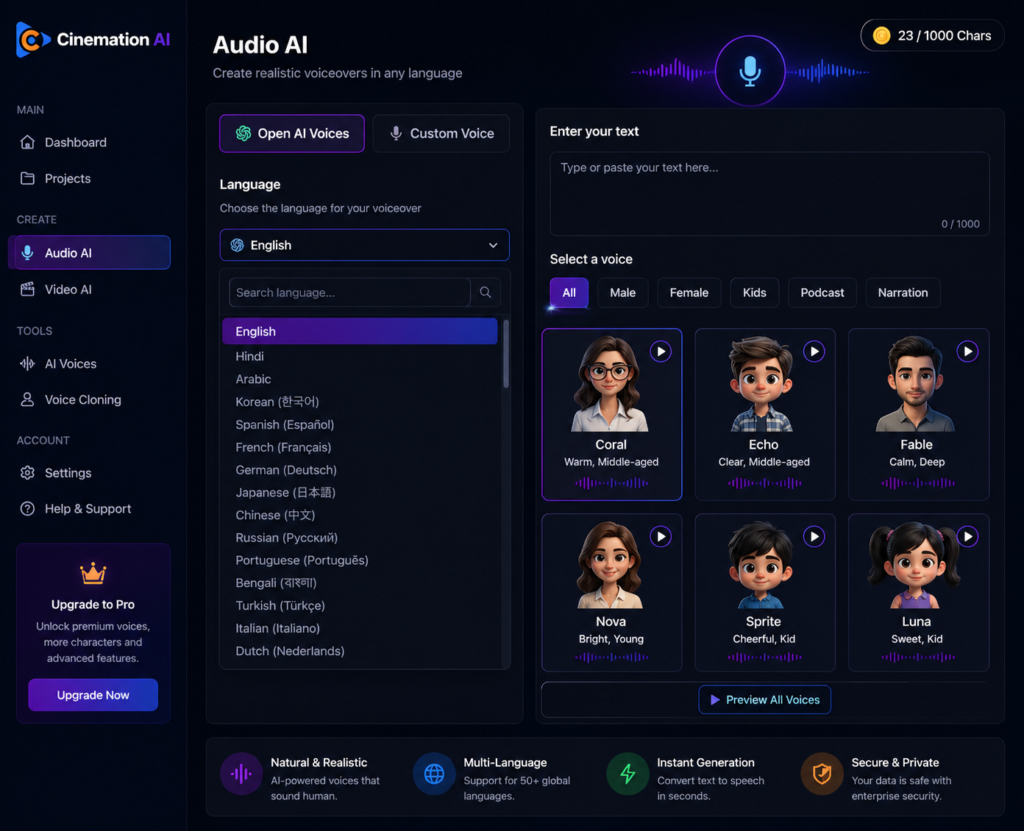Select German (Deutsch) from language list

(x=360, y=470)
